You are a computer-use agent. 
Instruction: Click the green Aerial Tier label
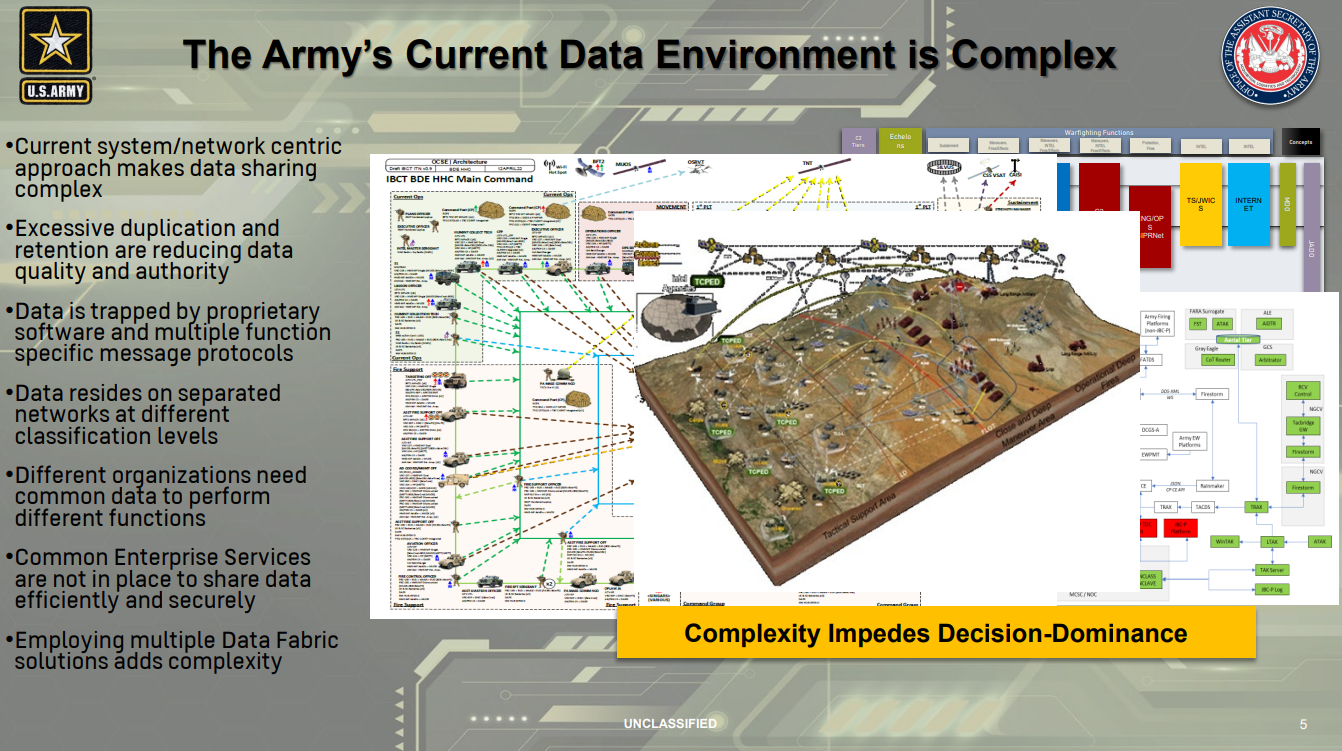pos(1239,340)
